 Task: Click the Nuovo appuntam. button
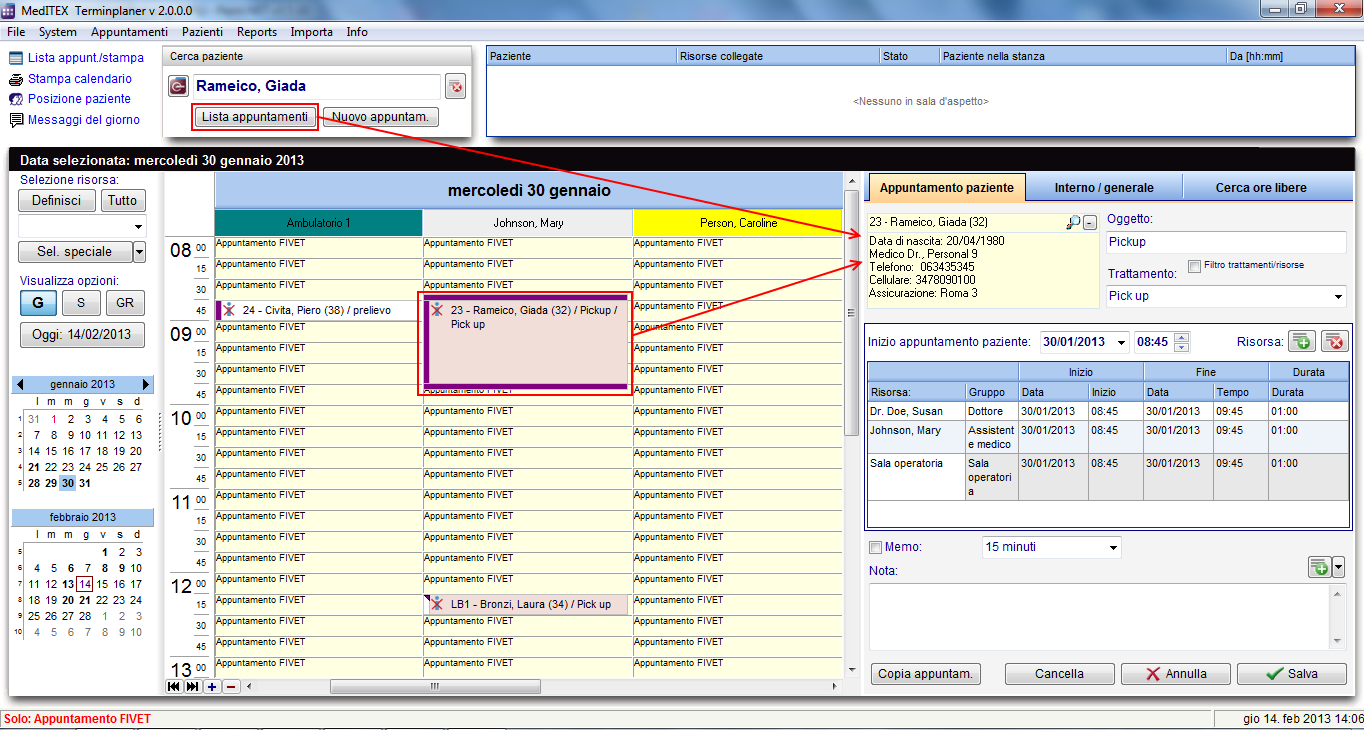tap(381, 117)
